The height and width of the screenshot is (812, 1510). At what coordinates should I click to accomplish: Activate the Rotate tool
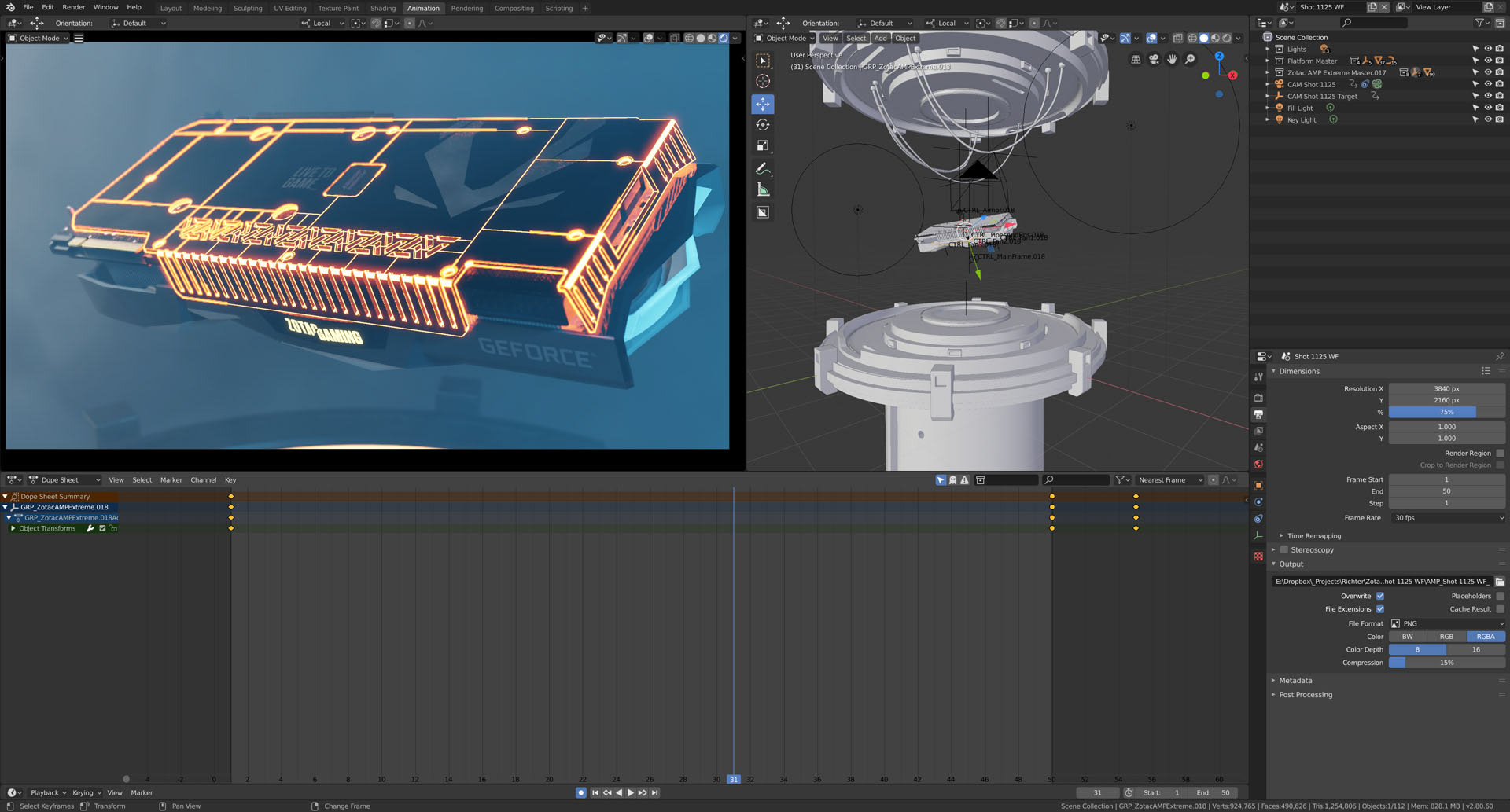pyautogui.click(x=763, y=125)
